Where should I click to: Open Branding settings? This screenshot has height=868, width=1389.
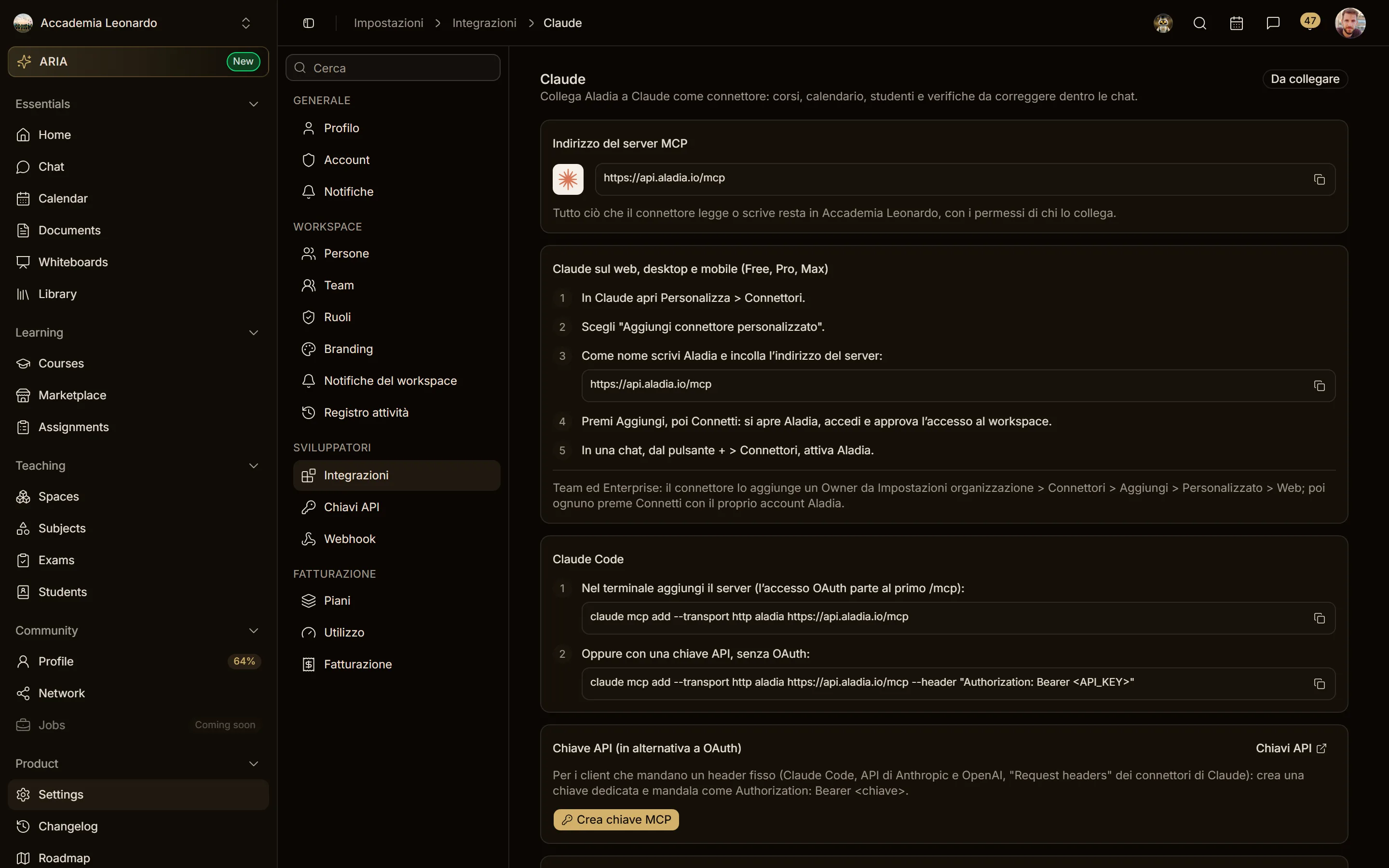[x=396, y=349]
